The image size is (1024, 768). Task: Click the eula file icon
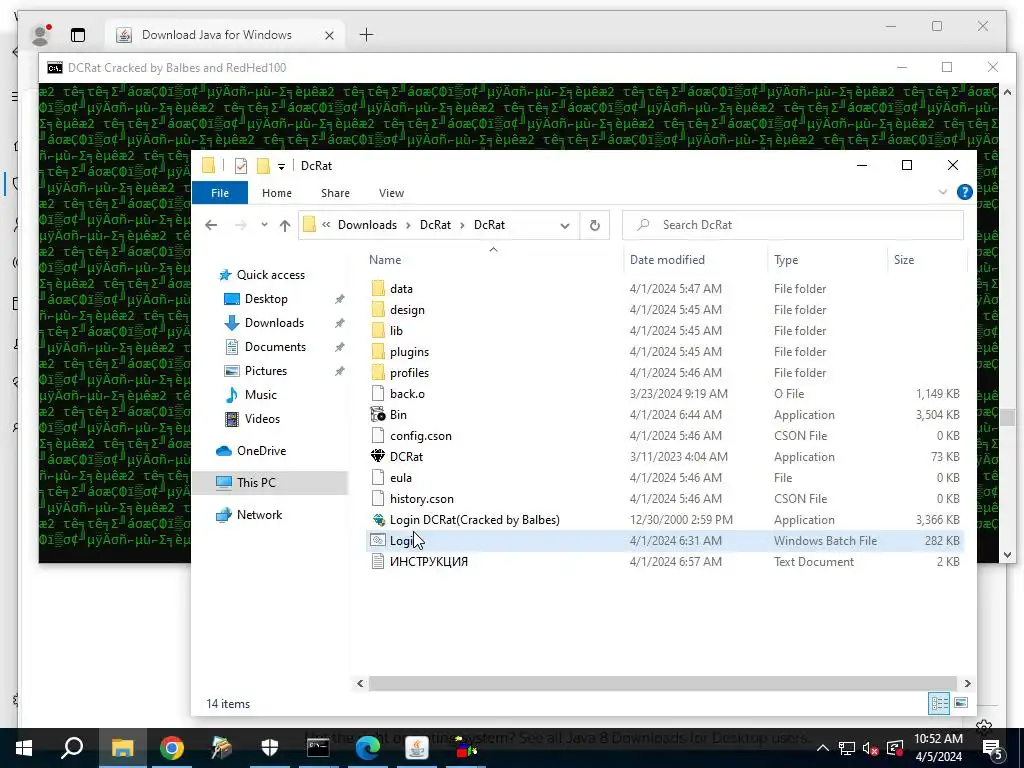(x=378, y=477)
